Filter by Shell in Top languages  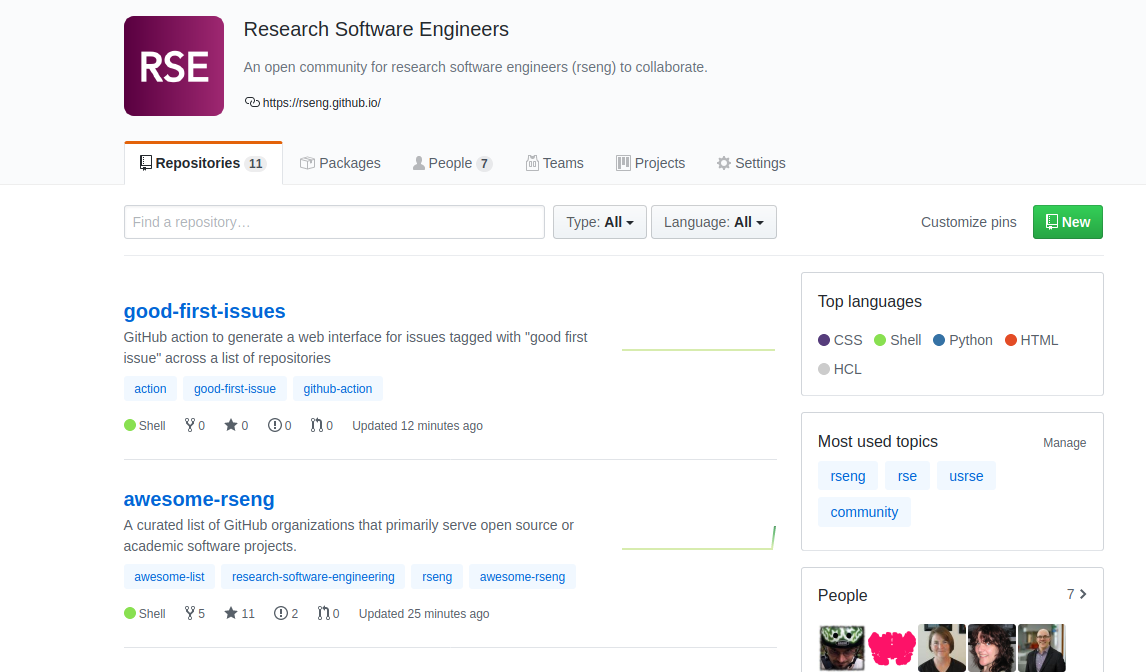pos(898,340)
